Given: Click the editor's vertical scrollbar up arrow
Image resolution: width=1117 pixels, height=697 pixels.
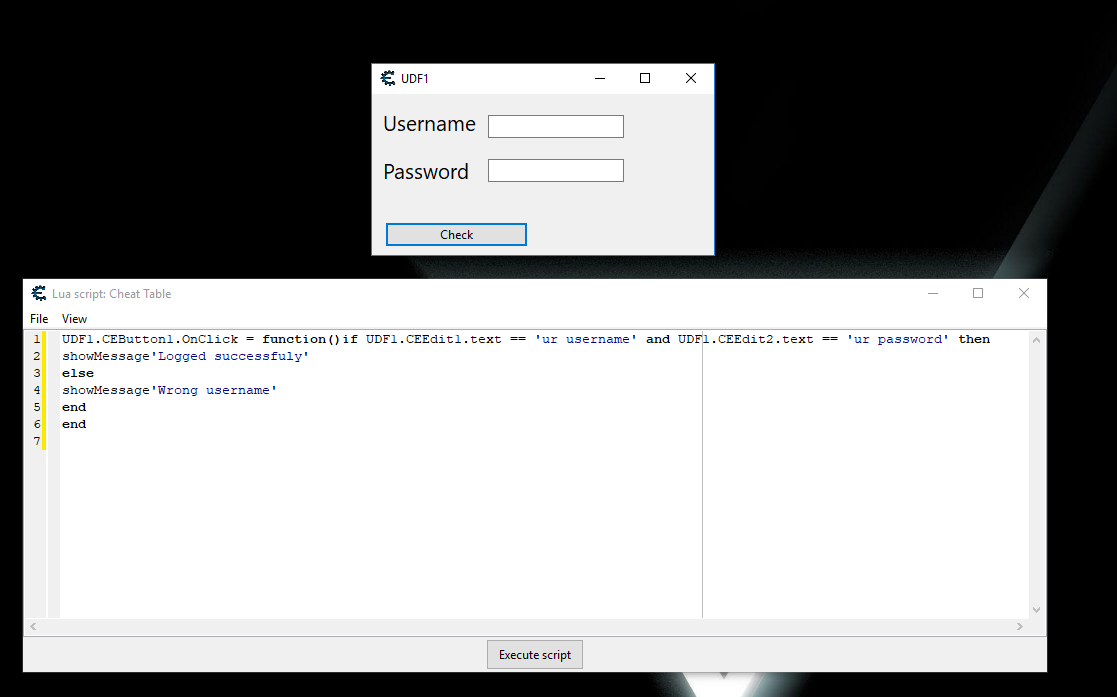Looking at the screenshot, I should (x=1036, y=340).
